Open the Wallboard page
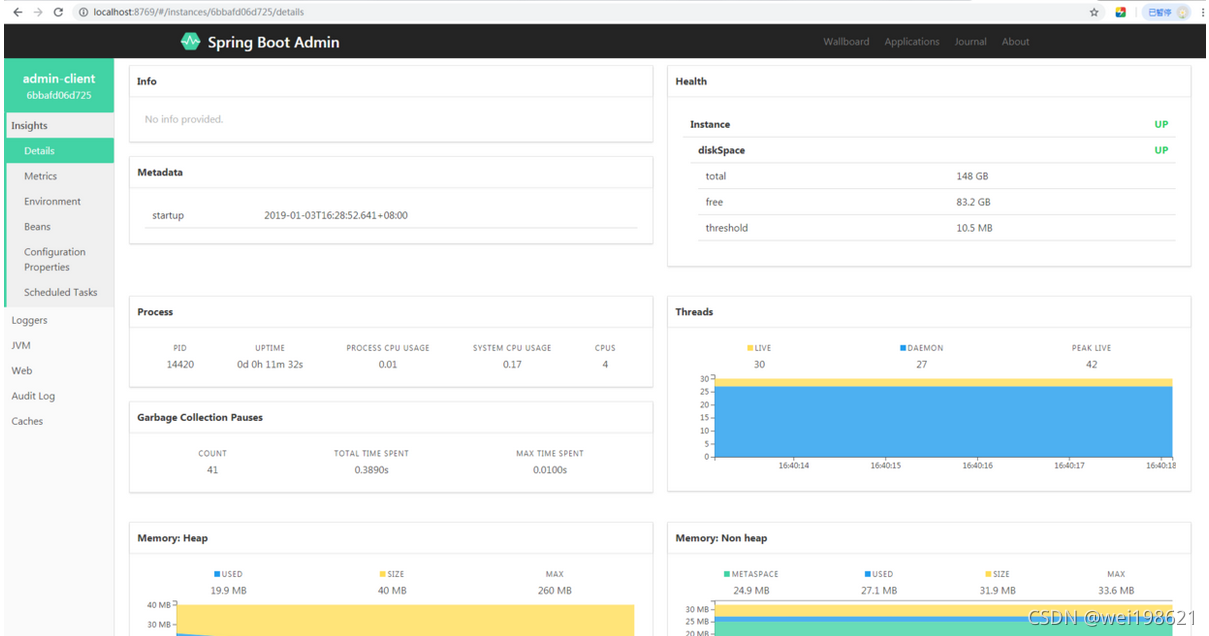1209x636 pixels. point(846,42)
